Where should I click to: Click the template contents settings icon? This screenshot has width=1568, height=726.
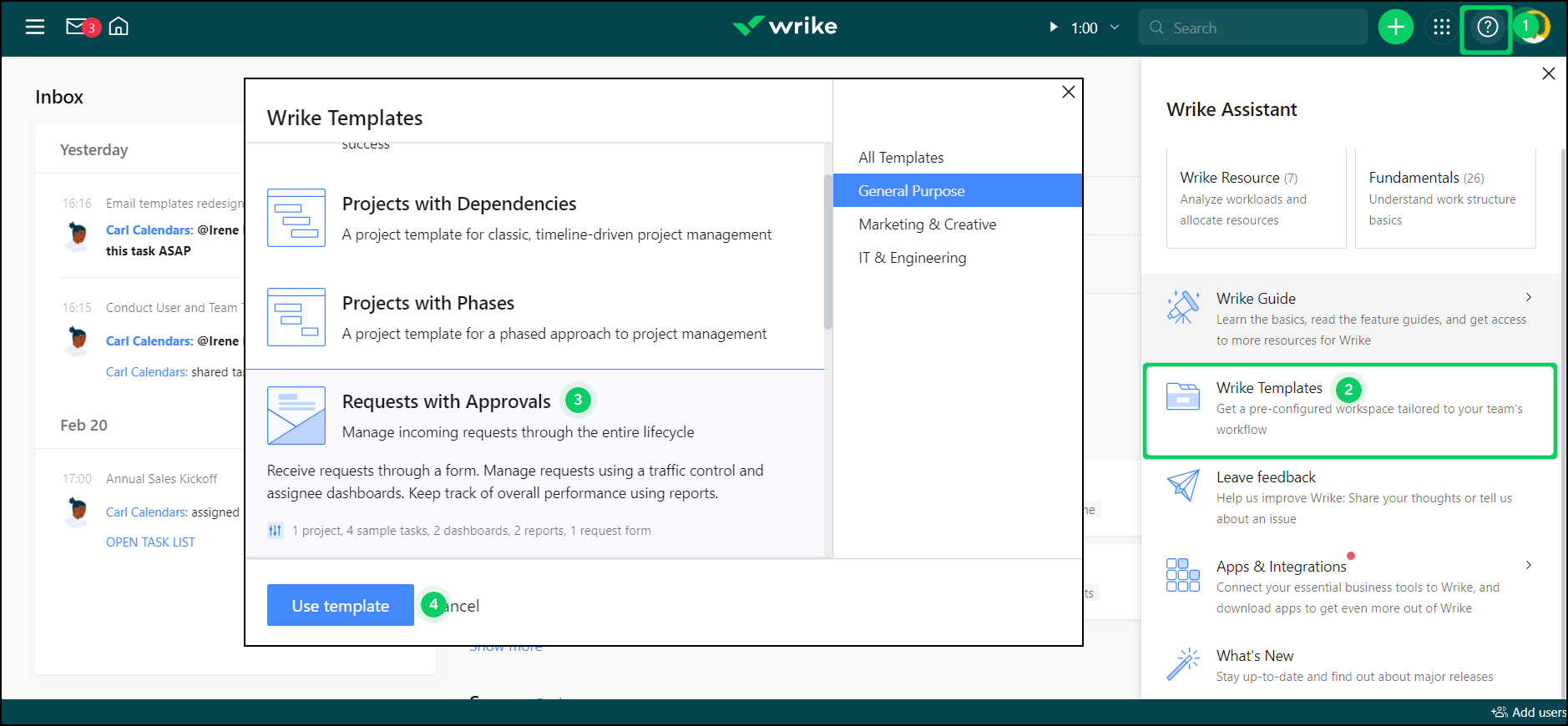(275, 531)
